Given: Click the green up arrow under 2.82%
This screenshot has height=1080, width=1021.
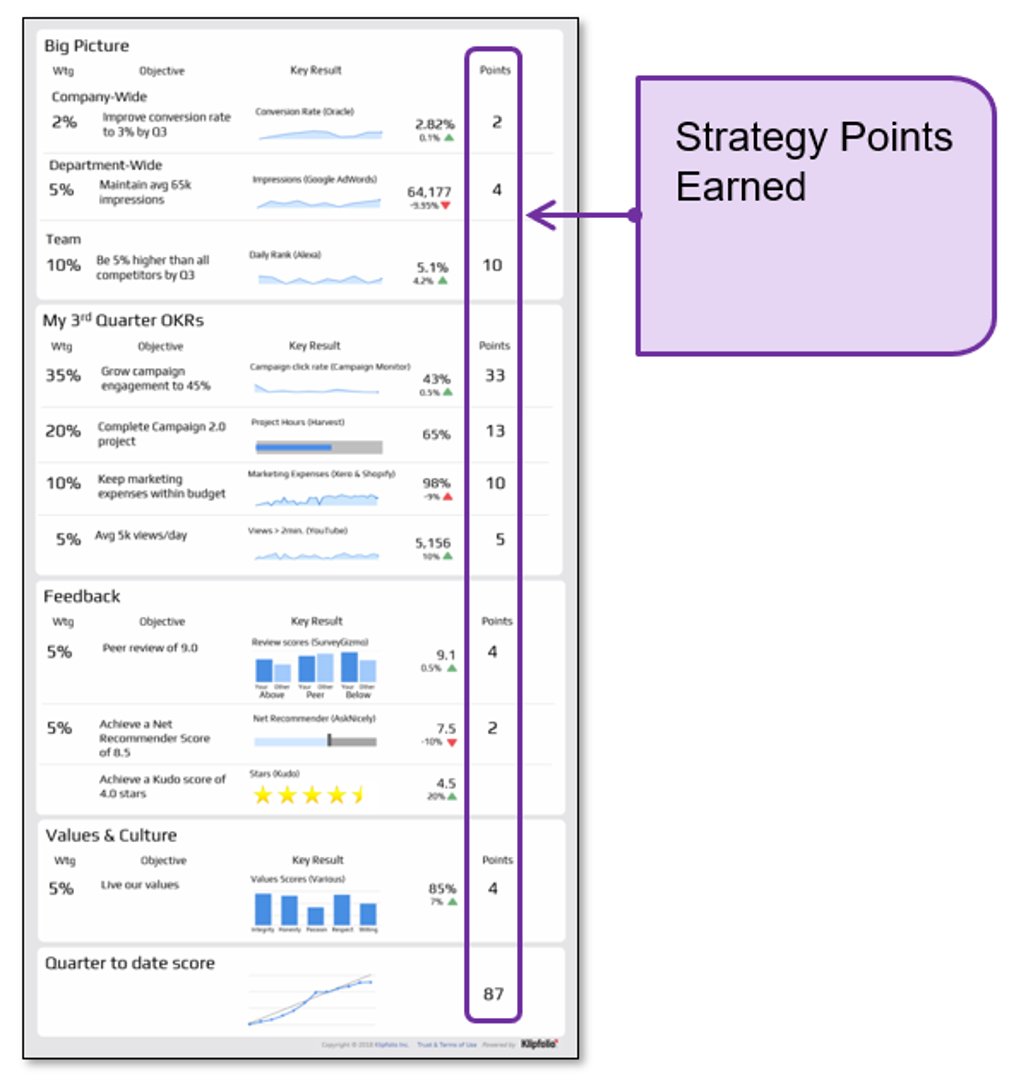Looking at the screenshot, I should point(449,138).
